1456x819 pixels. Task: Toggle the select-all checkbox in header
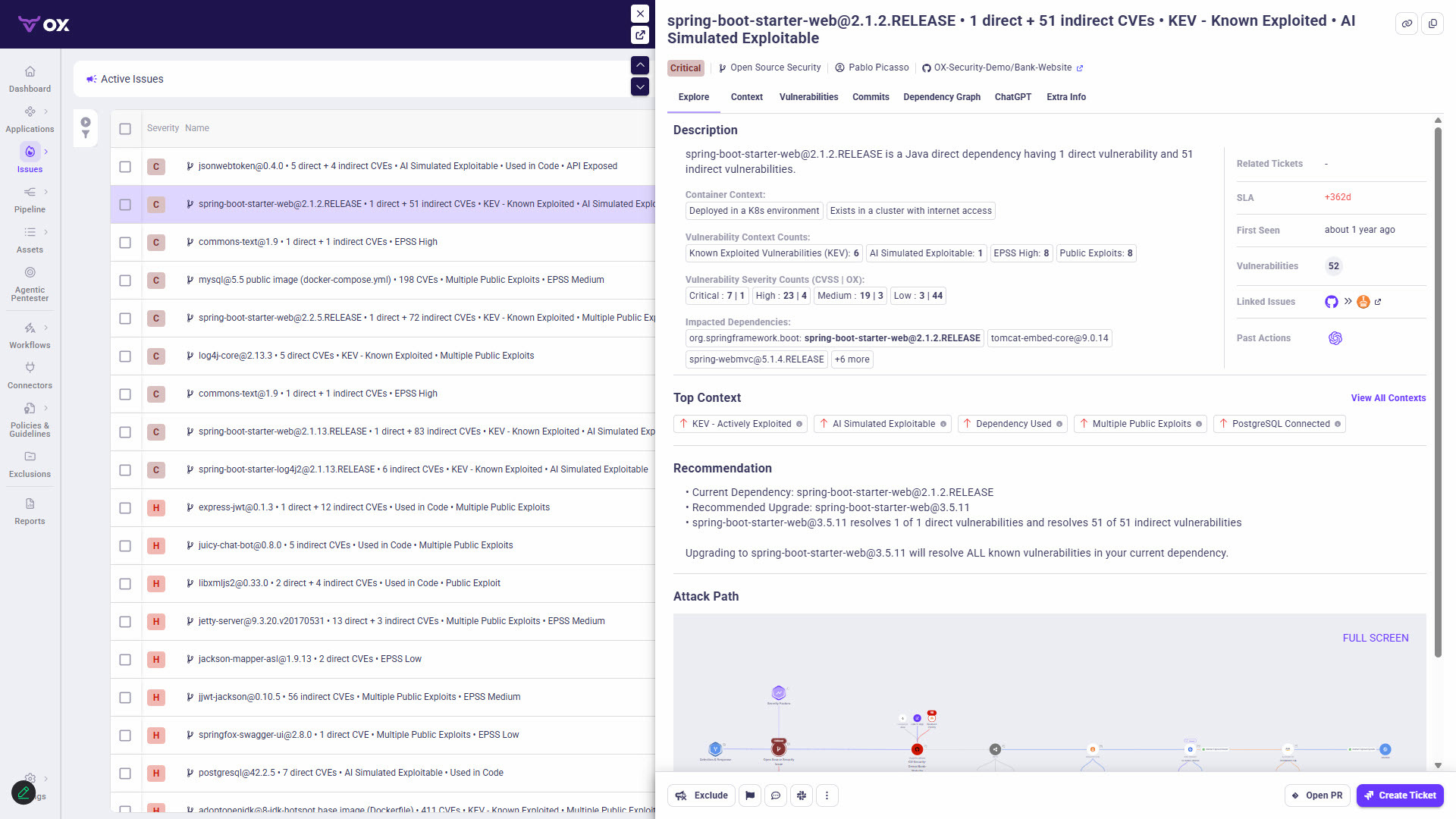coord(125,129)
